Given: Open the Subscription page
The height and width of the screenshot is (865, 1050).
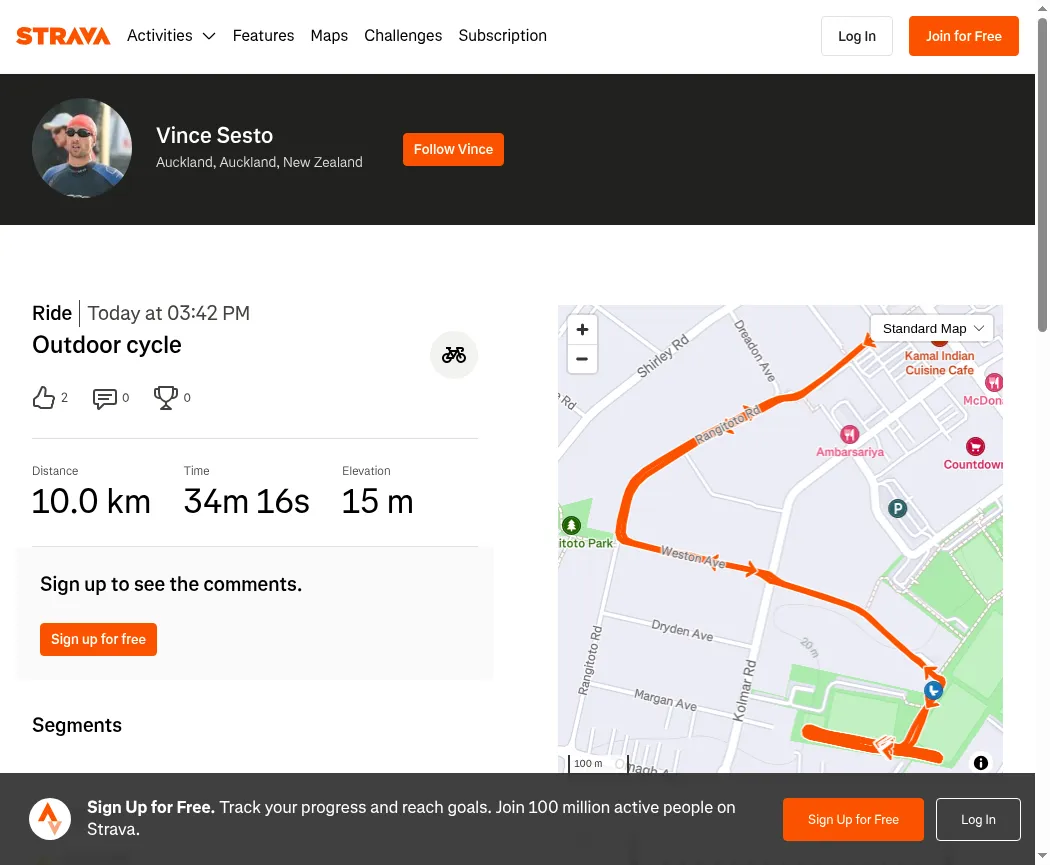Looking at the screenshot, I should coord(502,35).
